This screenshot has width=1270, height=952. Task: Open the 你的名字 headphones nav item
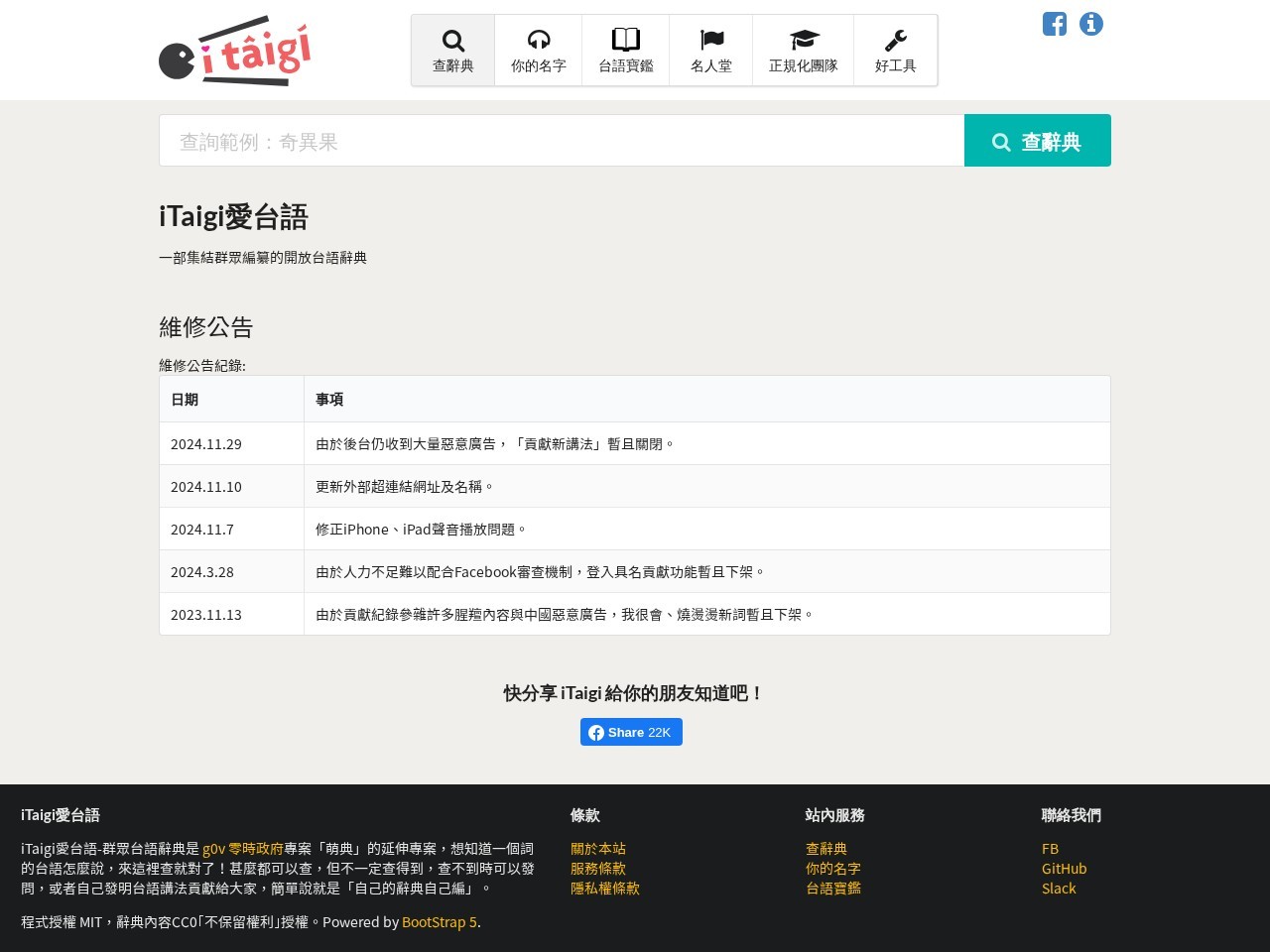539,51
